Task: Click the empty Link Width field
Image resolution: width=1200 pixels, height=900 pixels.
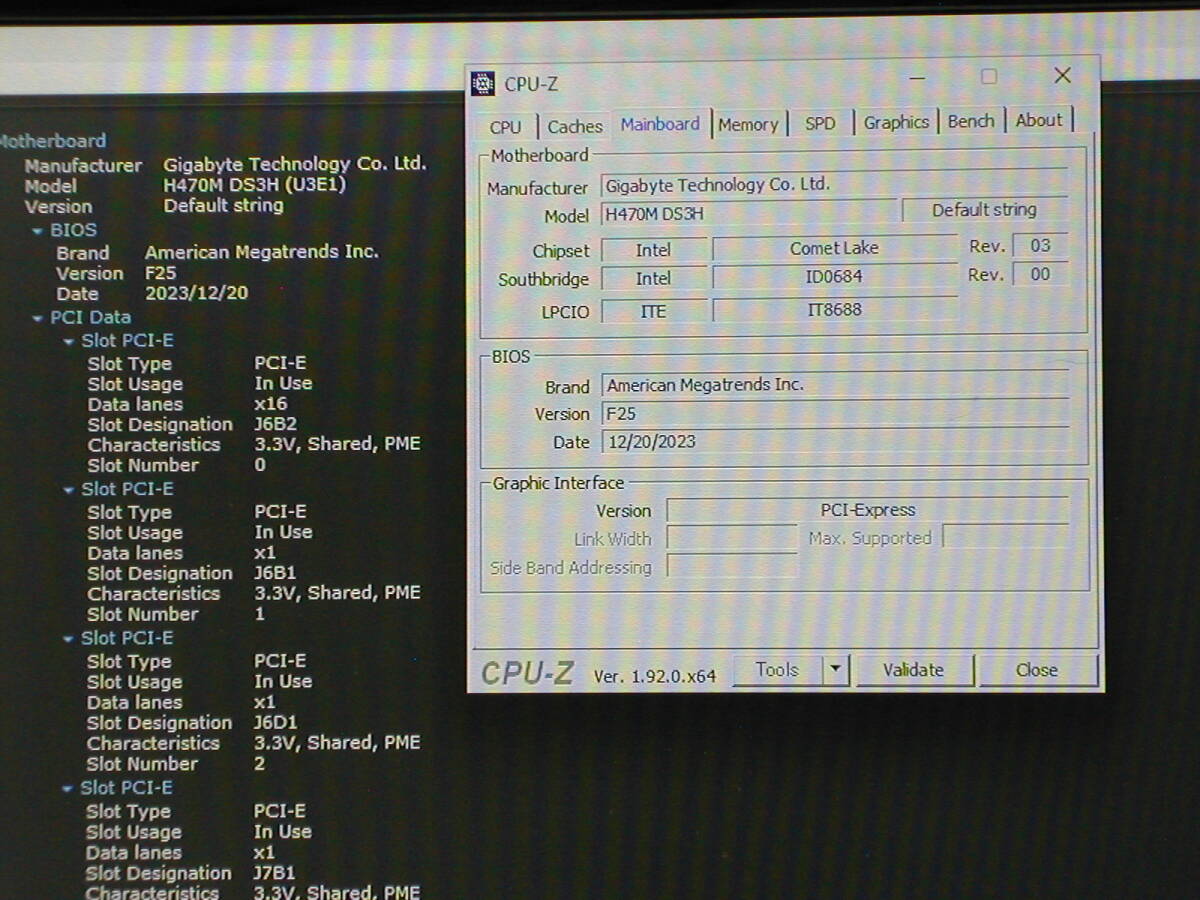Action: point(732,539)
